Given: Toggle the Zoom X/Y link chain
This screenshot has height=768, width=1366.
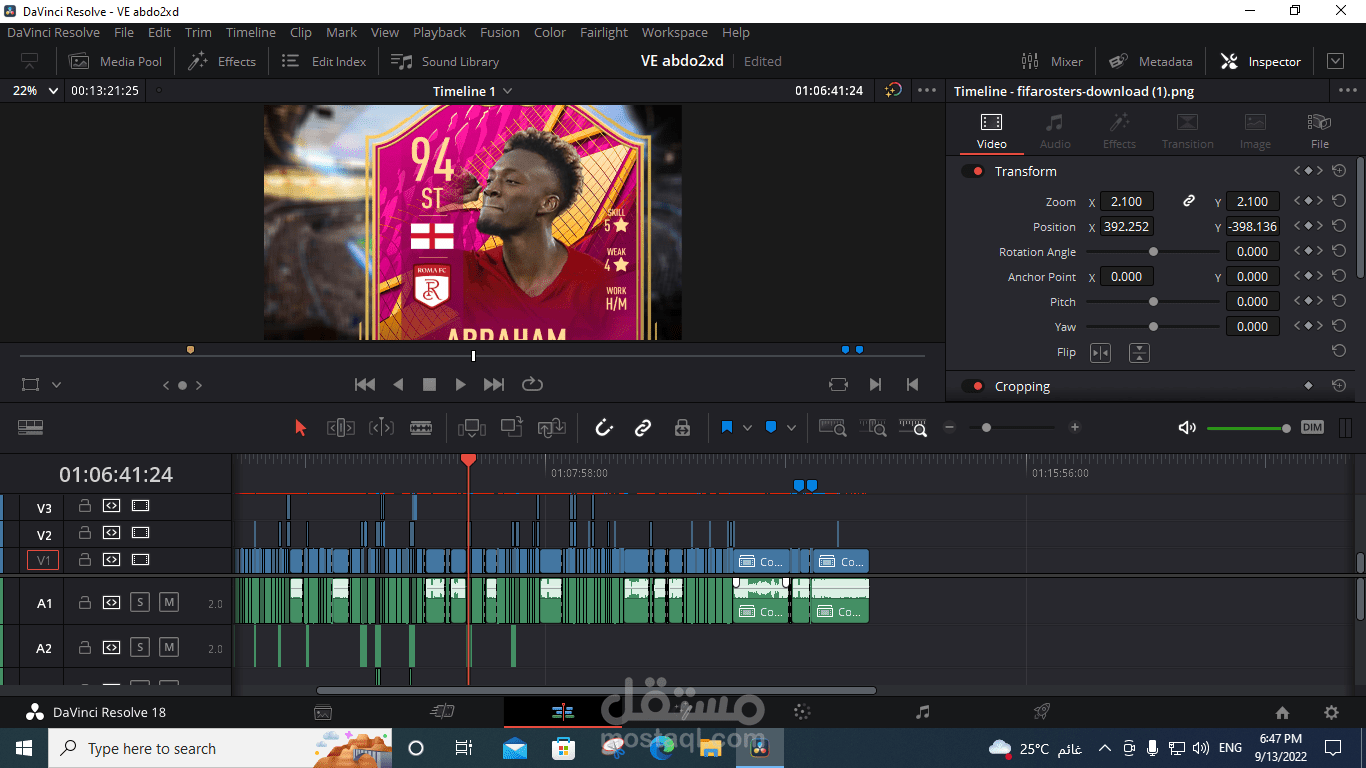Looking at the screenshot, I should tap(1189, 201).
